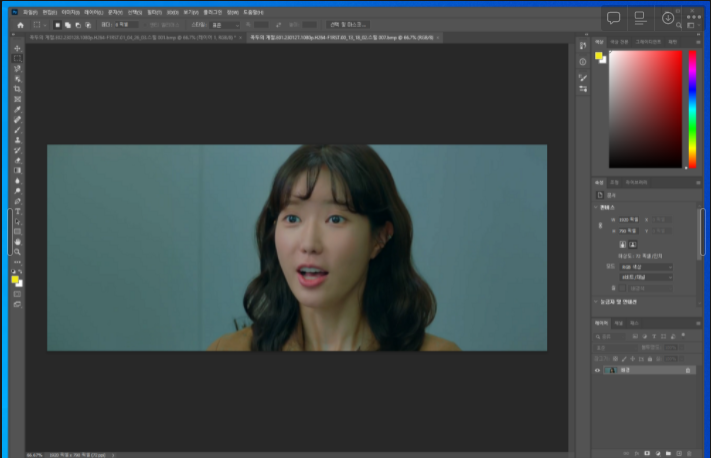Viewport: 711px width, 458px height.
Task: Select the Pen tool
Action: 17,201
